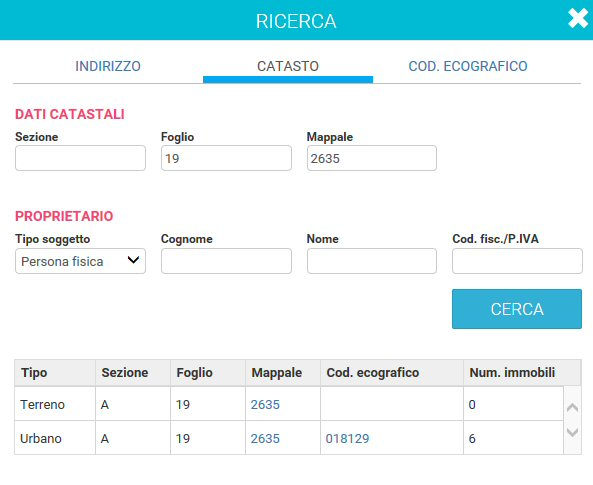This screenshot has height=485, width=593.
Task: Click the Cod. fisc./P.IVA input field
Action: [517, 261]
